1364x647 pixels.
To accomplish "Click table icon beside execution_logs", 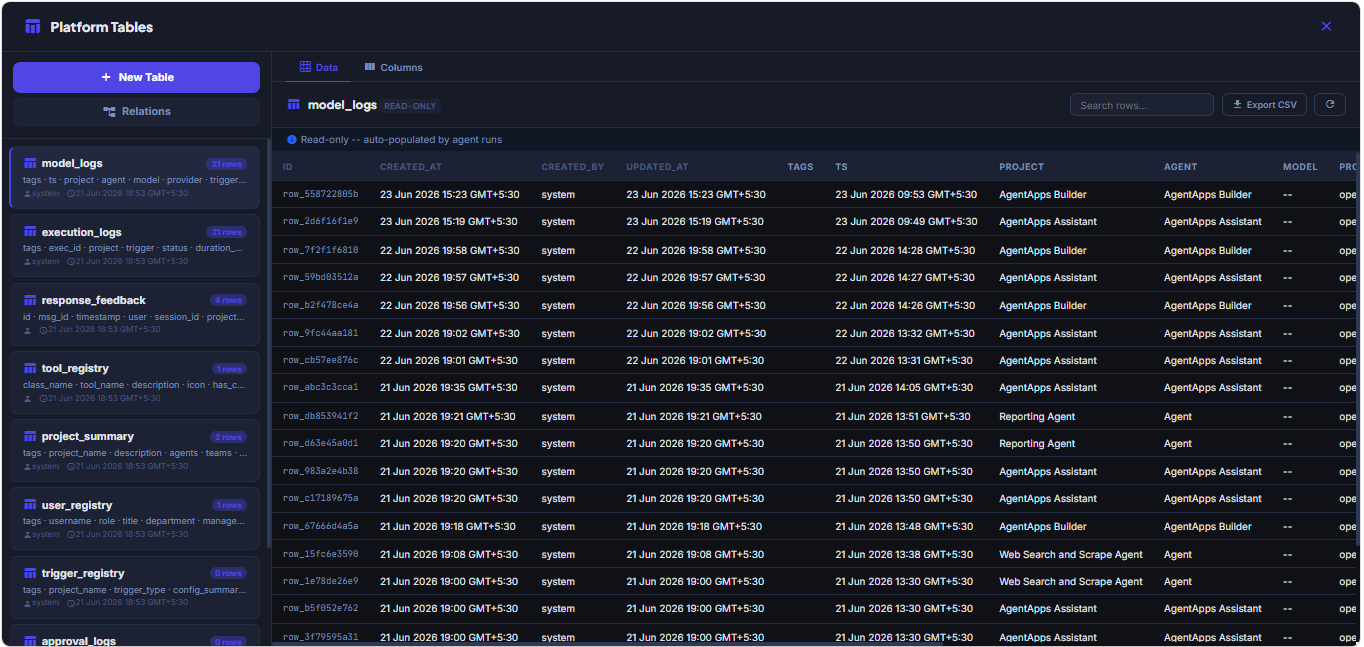I will coord(30,232).
